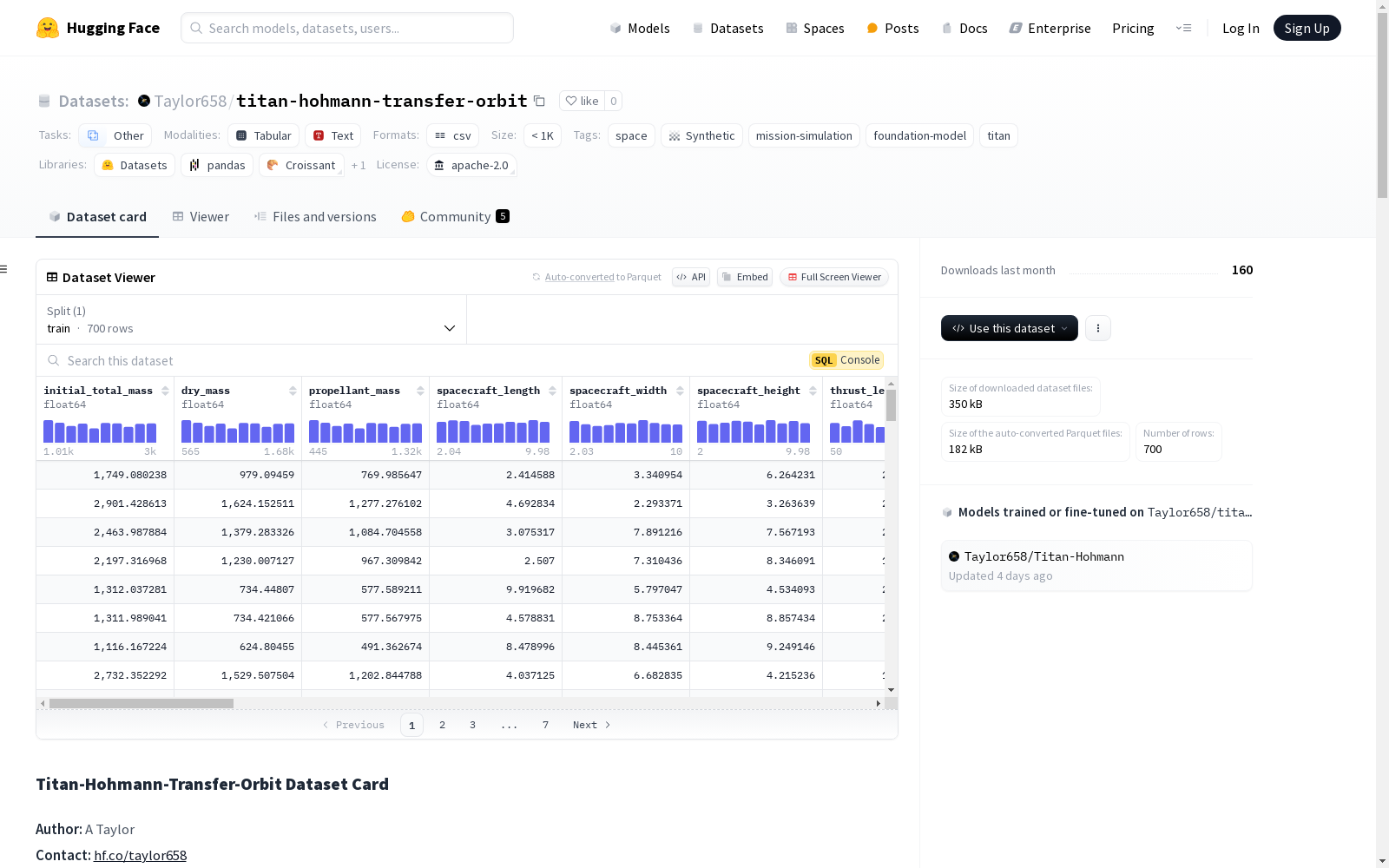The image size is (1389, 868).
Task: Switch to the Community tab
Action: point(455,217)
